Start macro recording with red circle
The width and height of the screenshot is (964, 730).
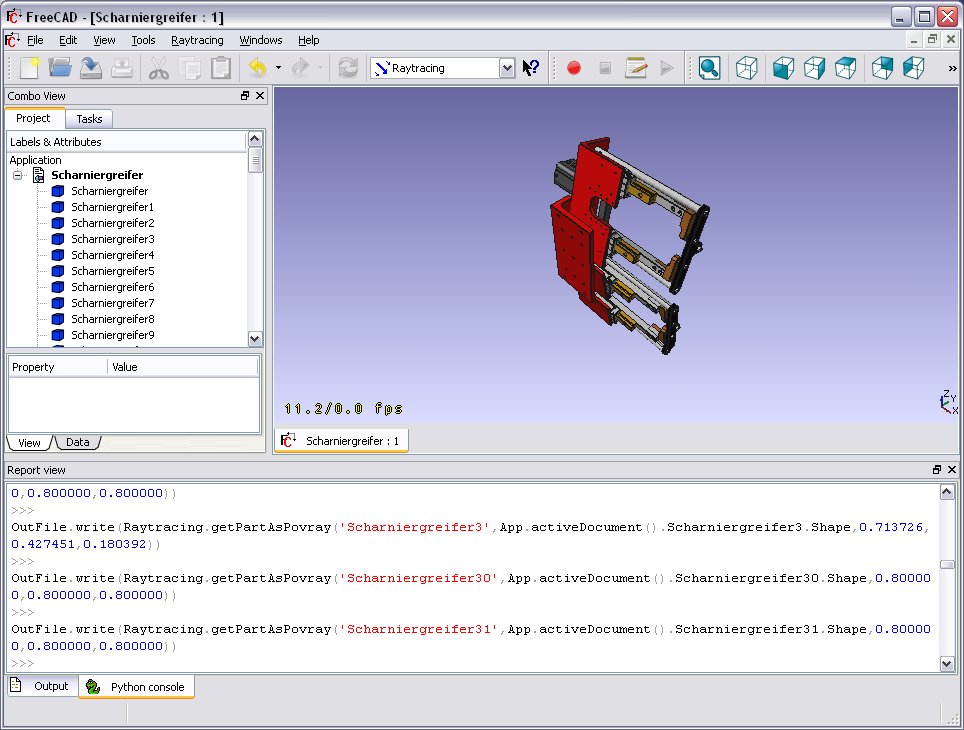[x=574, y=68]
